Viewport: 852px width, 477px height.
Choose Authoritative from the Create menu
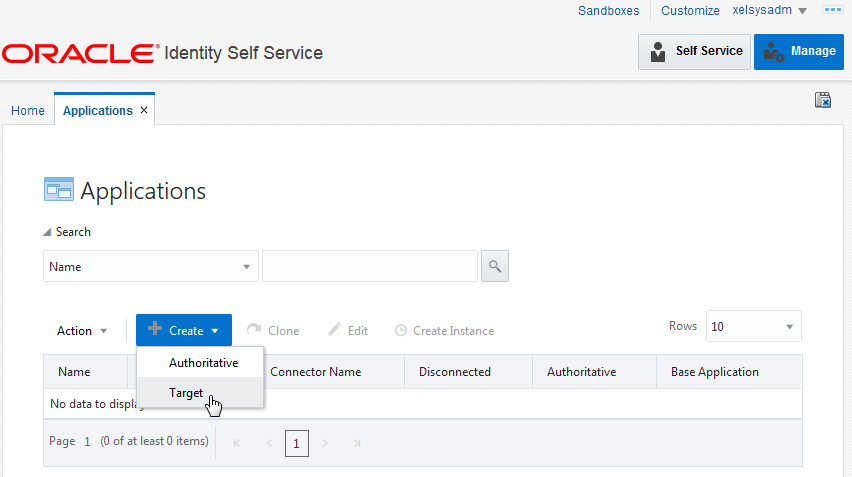[200, 362]
